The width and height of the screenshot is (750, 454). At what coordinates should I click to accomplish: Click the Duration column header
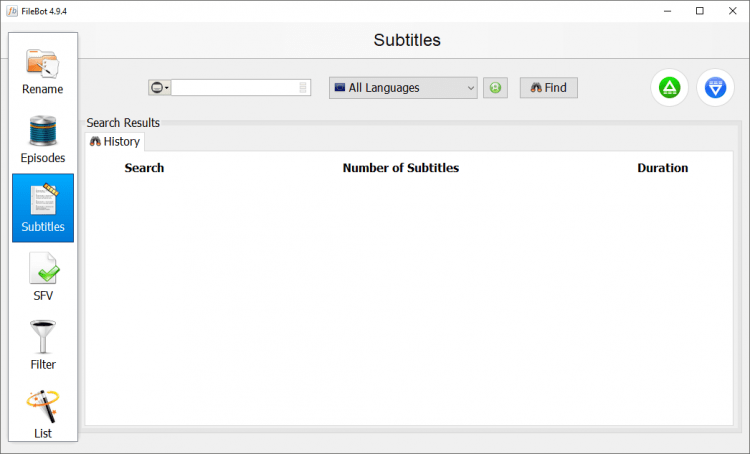click(x=662, y=168)
